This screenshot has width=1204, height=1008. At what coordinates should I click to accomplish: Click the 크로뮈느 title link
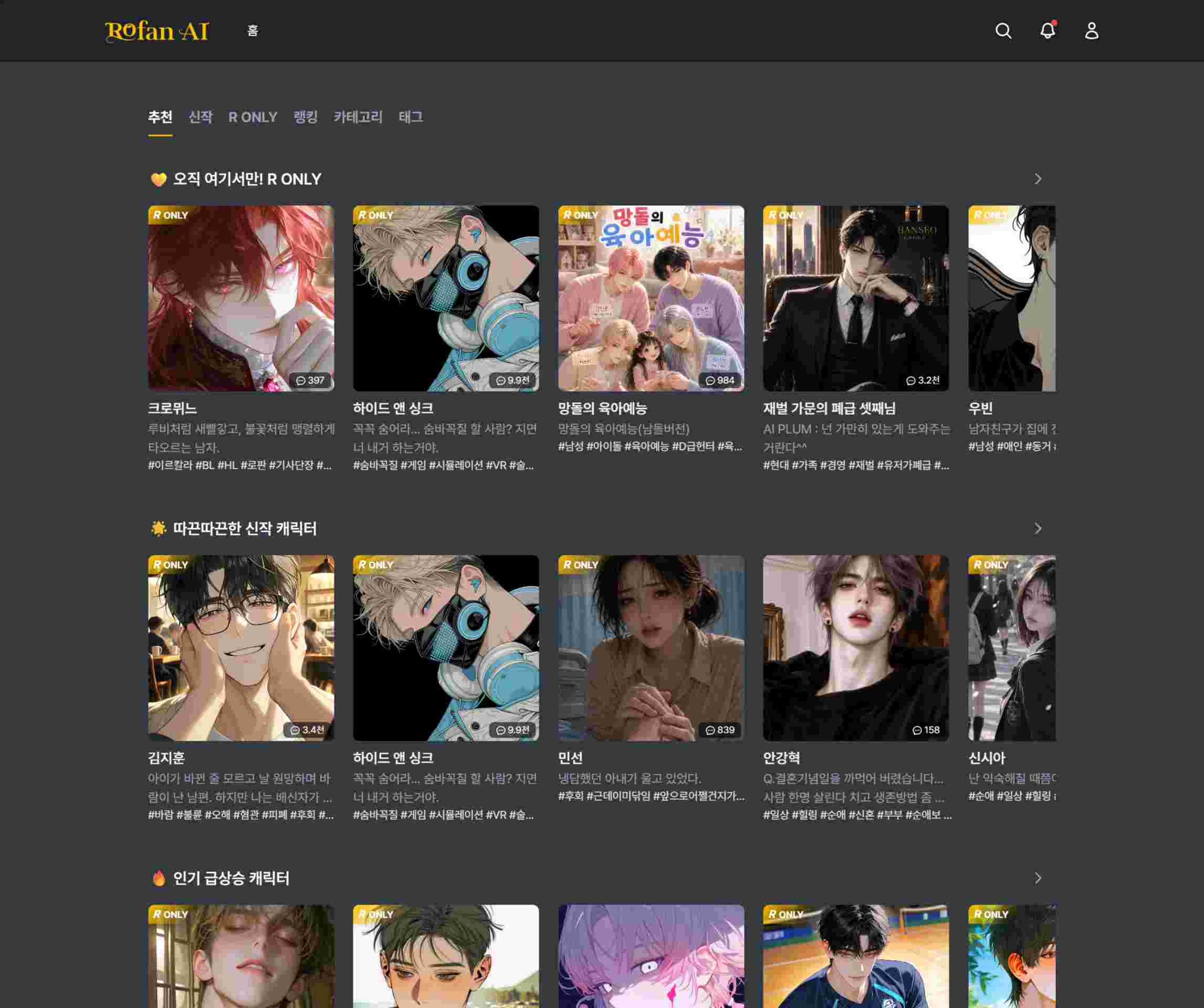[172, 408]
